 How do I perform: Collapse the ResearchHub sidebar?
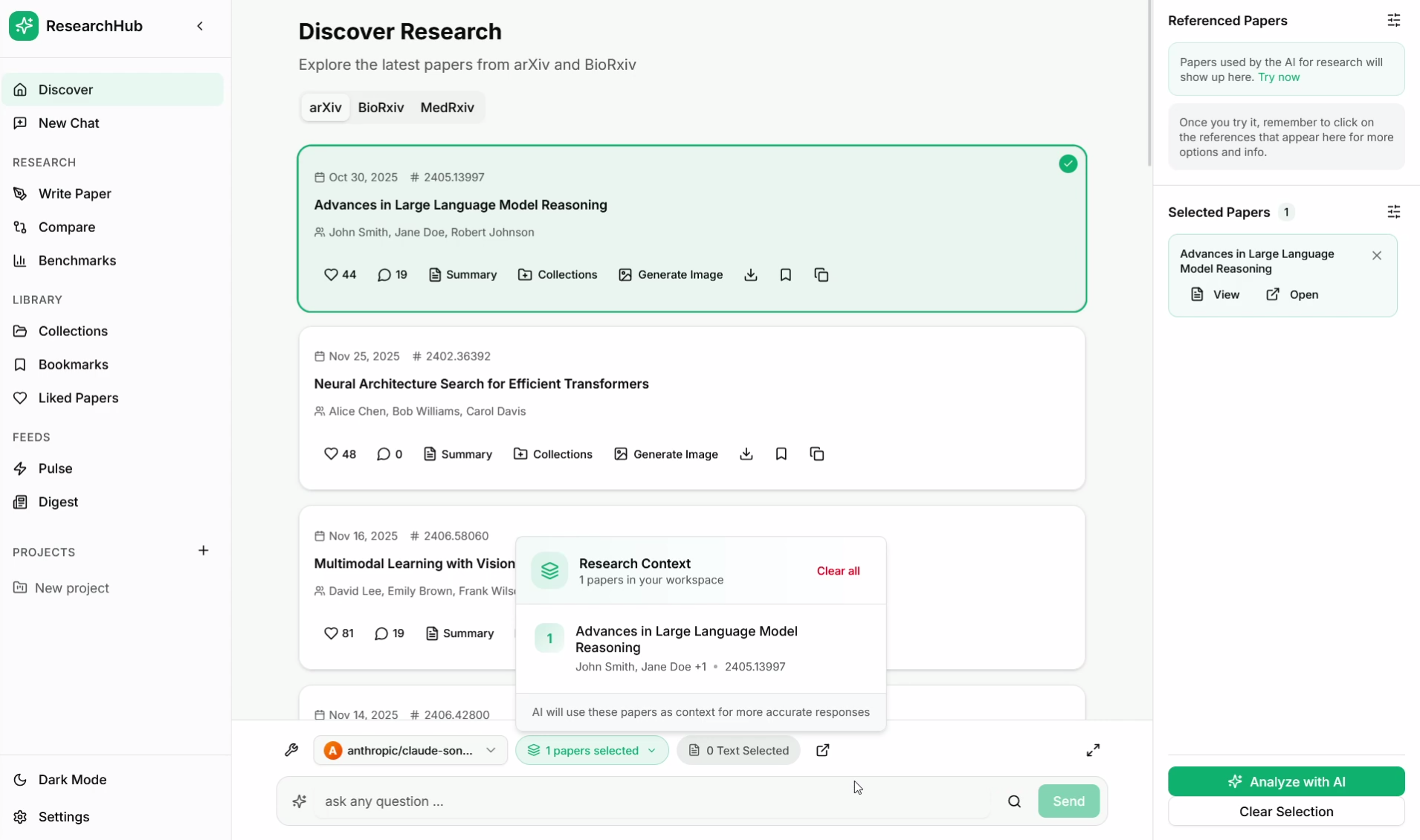tap(200, 26)
